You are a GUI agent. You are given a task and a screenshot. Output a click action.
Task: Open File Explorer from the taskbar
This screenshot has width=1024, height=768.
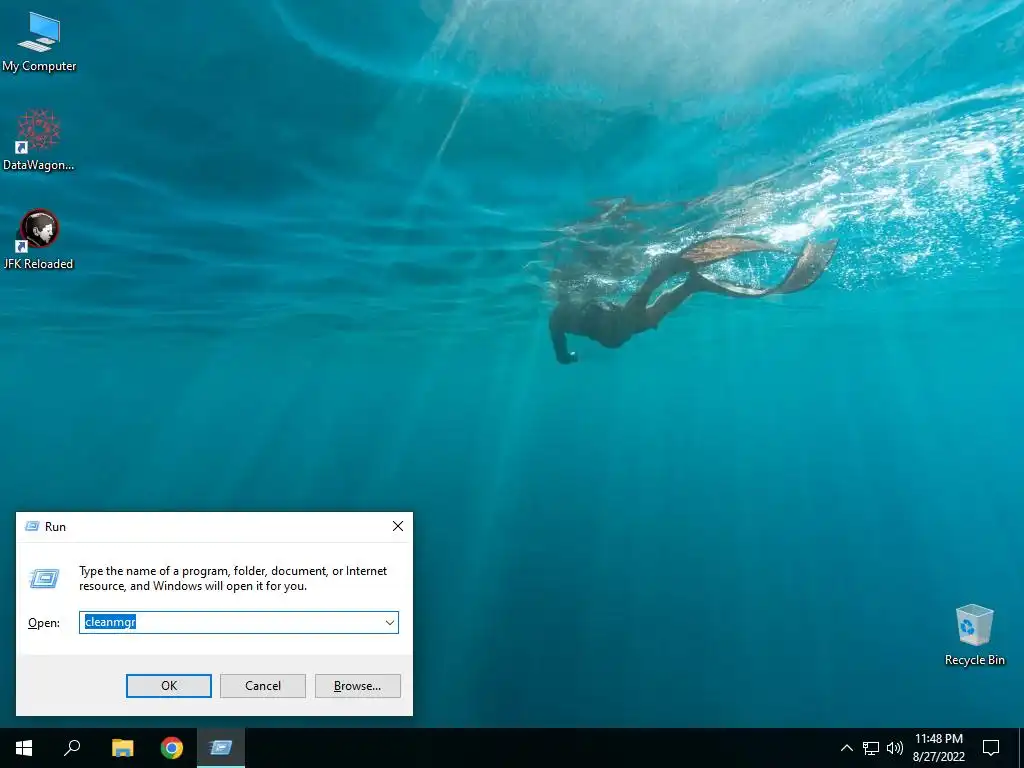pyautogui.click(x=122, y=748)
